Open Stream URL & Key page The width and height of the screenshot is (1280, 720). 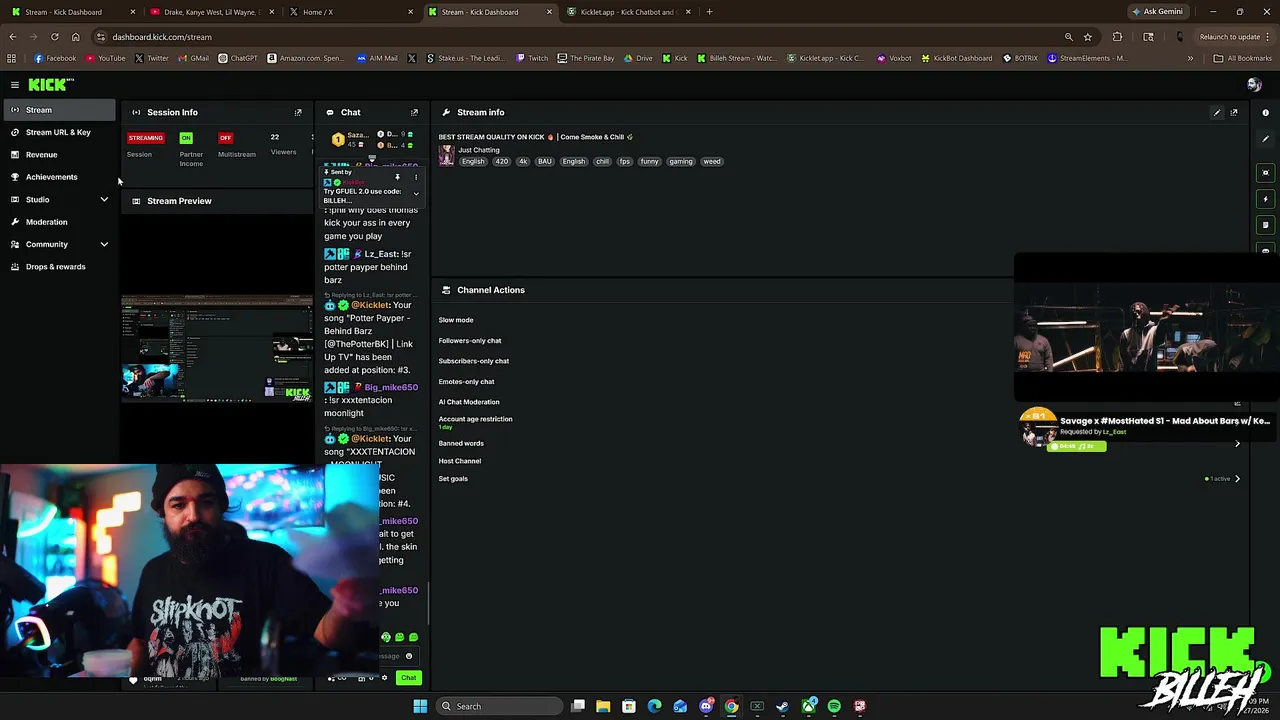pyautogui.click(x=58, y=132)
